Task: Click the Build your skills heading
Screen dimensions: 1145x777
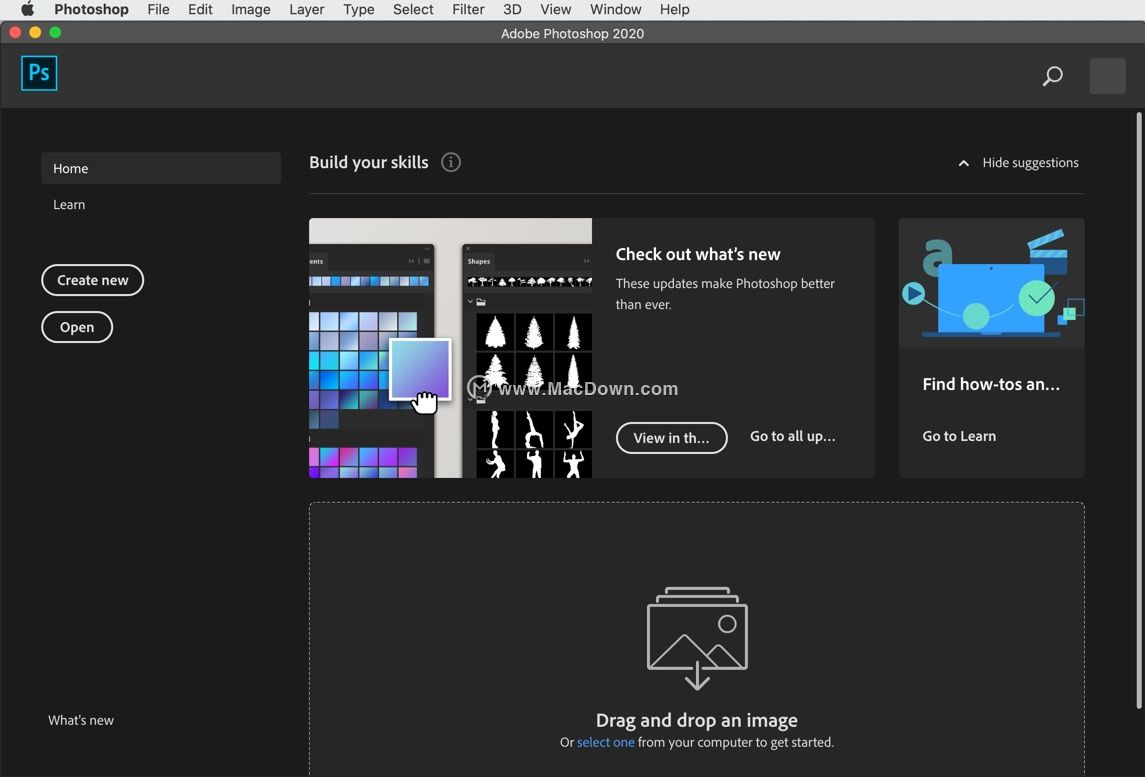Action: coord(369,162)
